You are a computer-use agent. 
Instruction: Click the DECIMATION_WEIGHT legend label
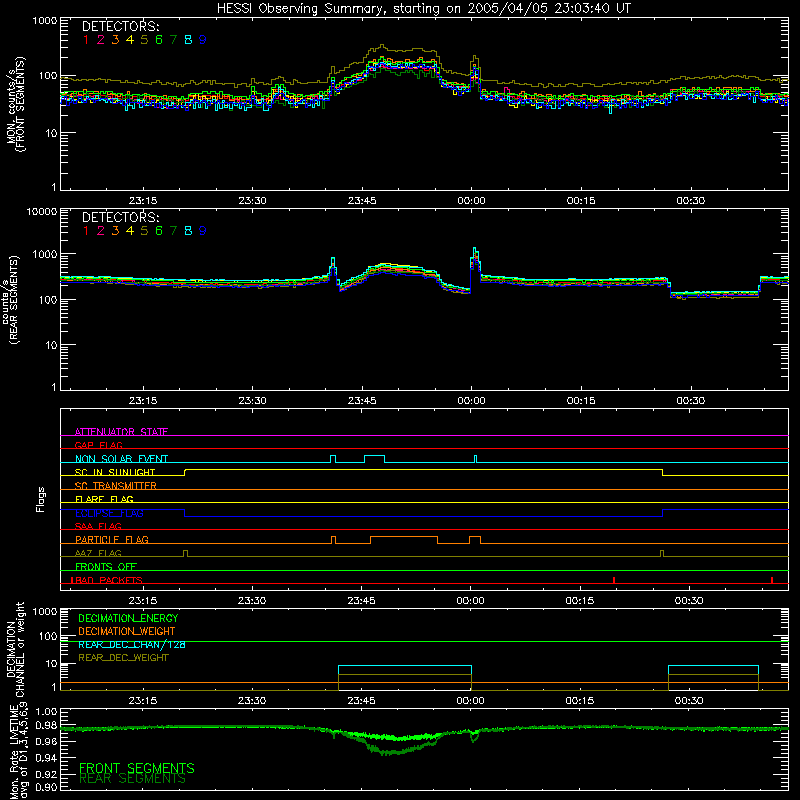[x=127, y=631]
